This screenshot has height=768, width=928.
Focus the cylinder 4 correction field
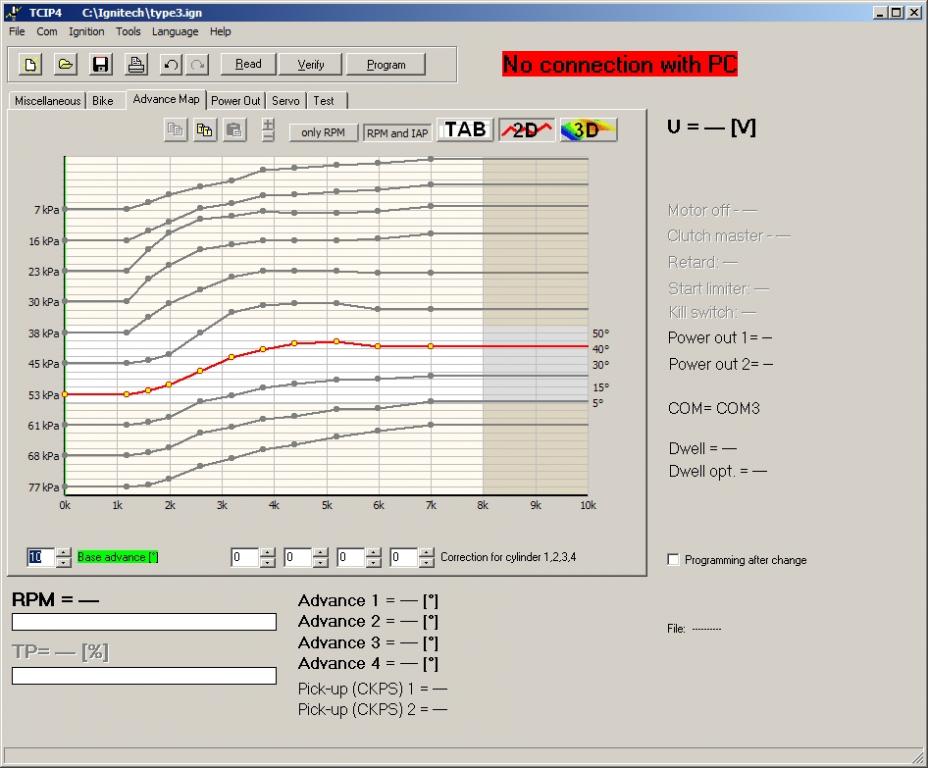coord(404,557)
